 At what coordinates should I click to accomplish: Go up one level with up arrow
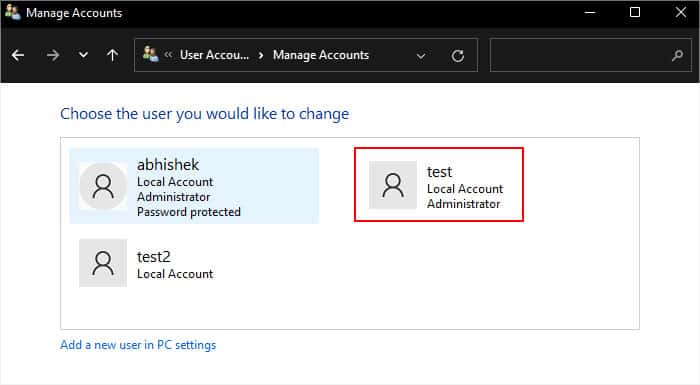(x=112, y=55)
